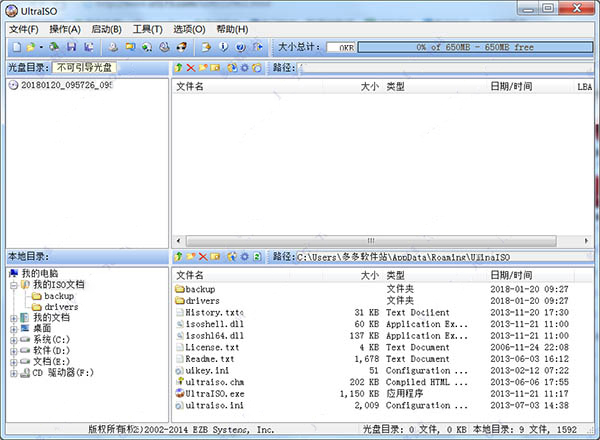The width and height of the screenshot is (600, 440).
Task: Open the 工具(T) menu
Action: click(x=147, y=29)
